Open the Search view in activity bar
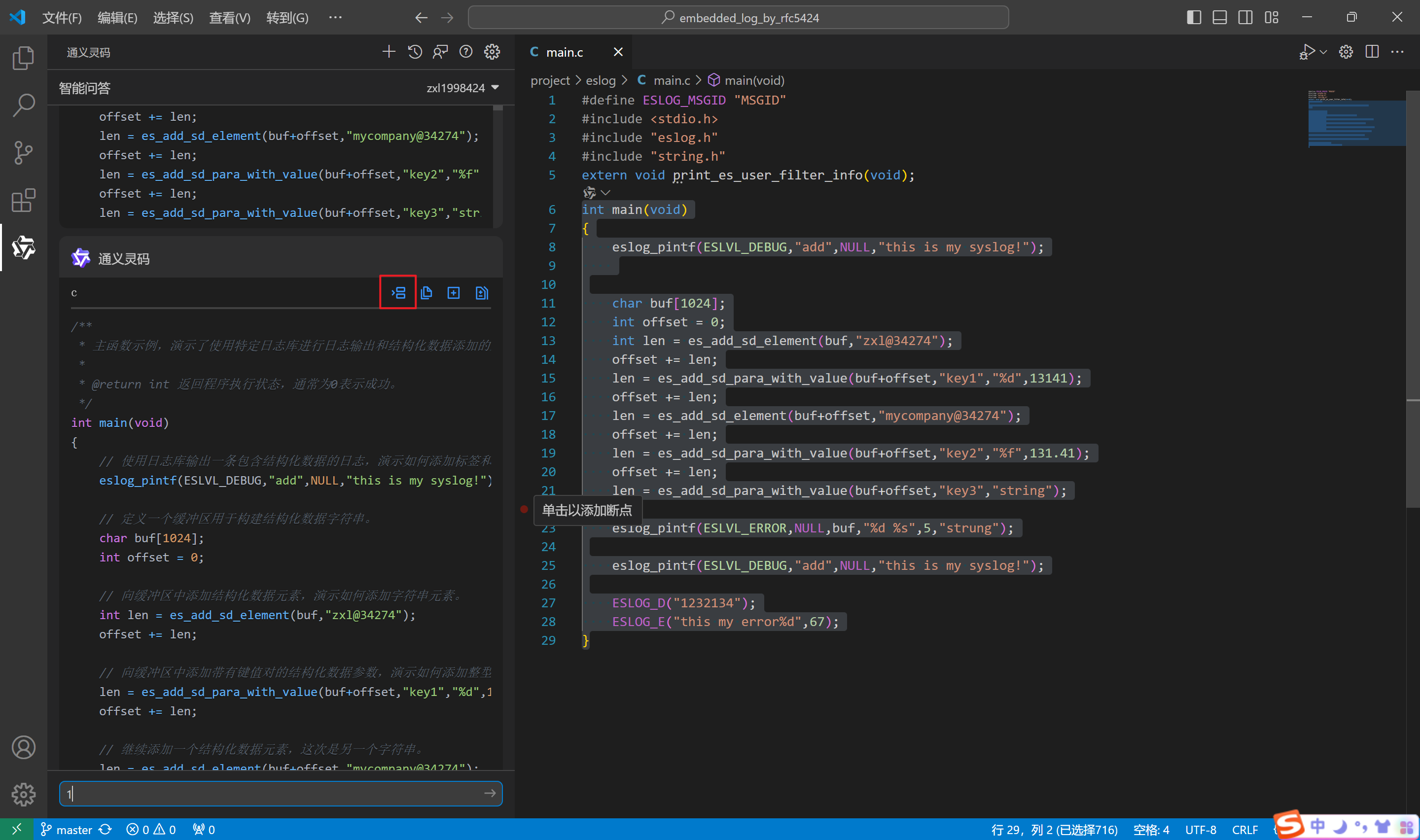Screen dimensions: 1420x840 point(23,105)
